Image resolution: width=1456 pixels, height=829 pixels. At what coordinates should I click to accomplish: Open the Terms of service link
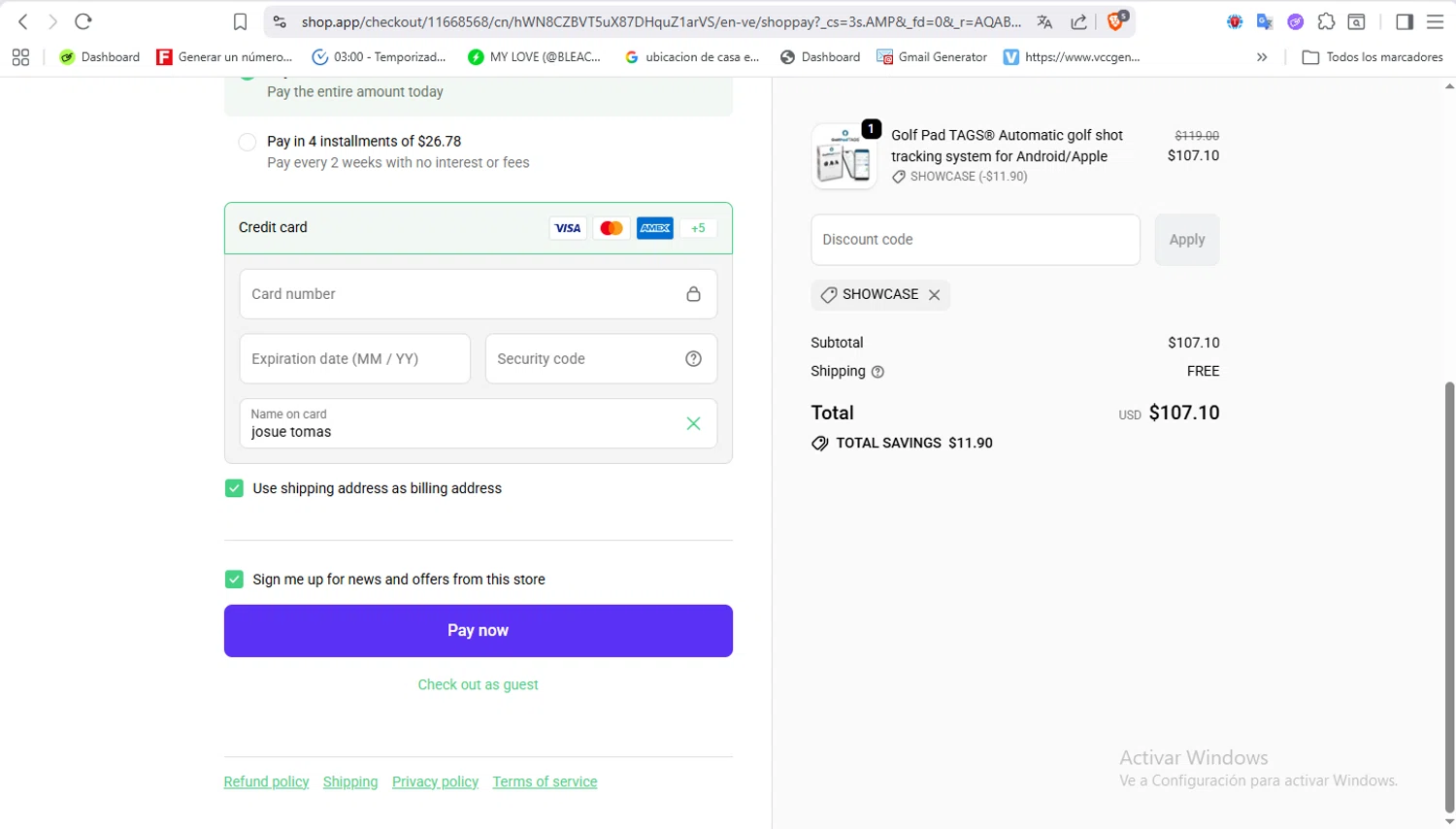click(x=545, y=781)
